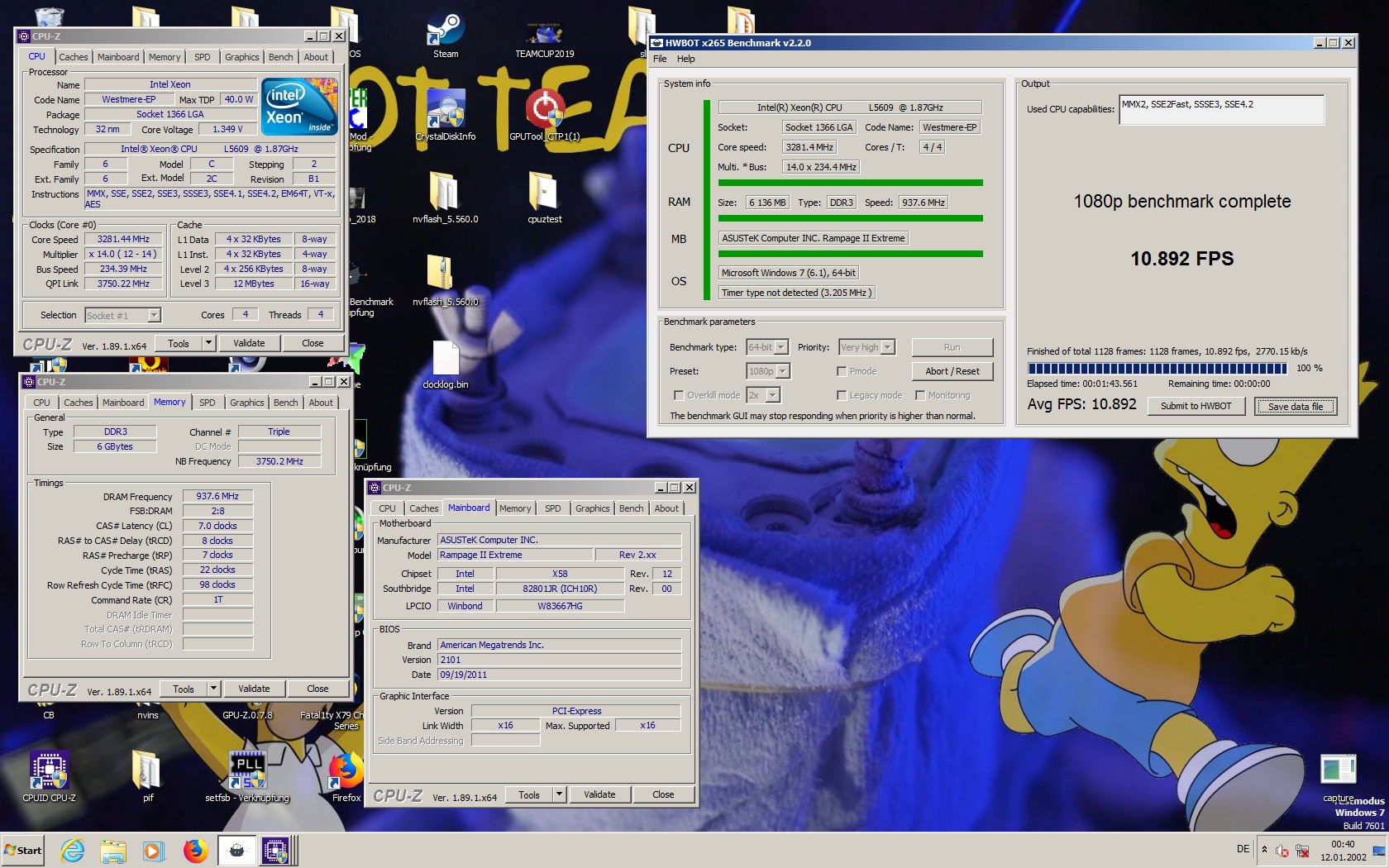Open Windows Explorer from the taskbar
The width and height of the screenshot is (1389, 868).
coord(113,850)
